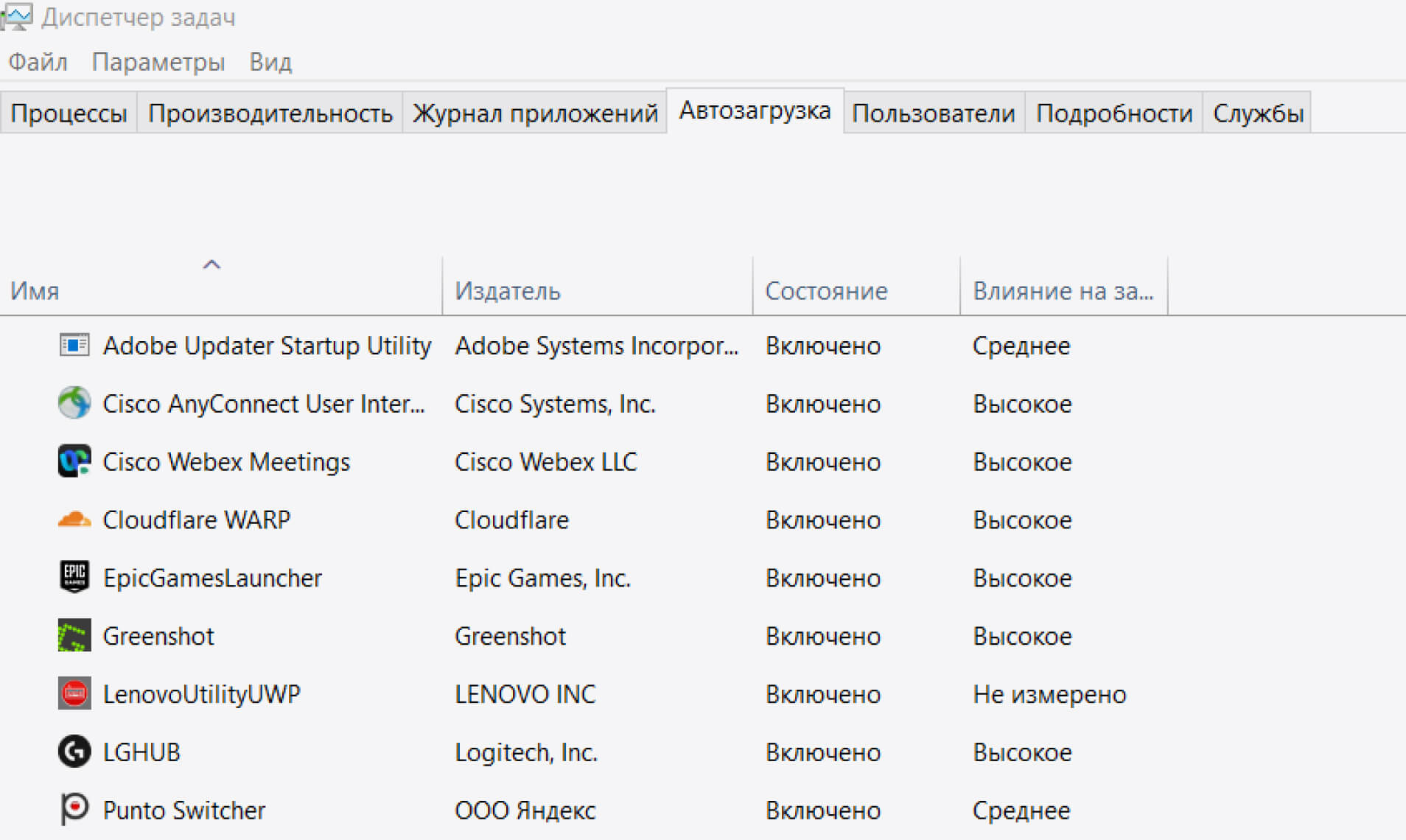Select the Cloudflare WARP cloud icon
The width and height of the screenshot is (1406, 840).
point(74,519)
